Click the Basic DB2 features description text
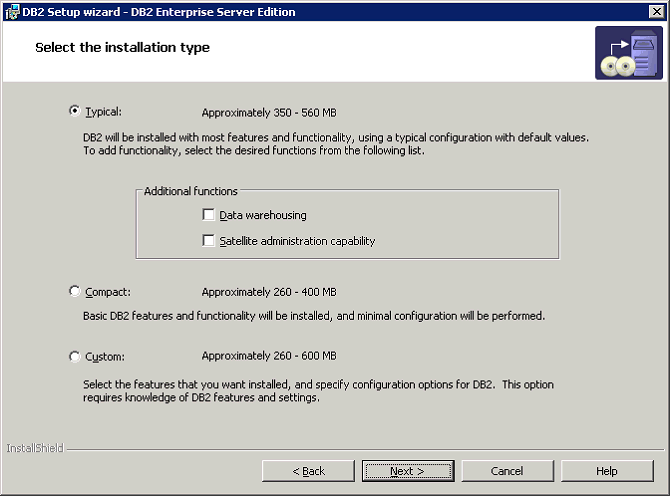671x497 pixels. pyautogui.click(x=314, y=316)
